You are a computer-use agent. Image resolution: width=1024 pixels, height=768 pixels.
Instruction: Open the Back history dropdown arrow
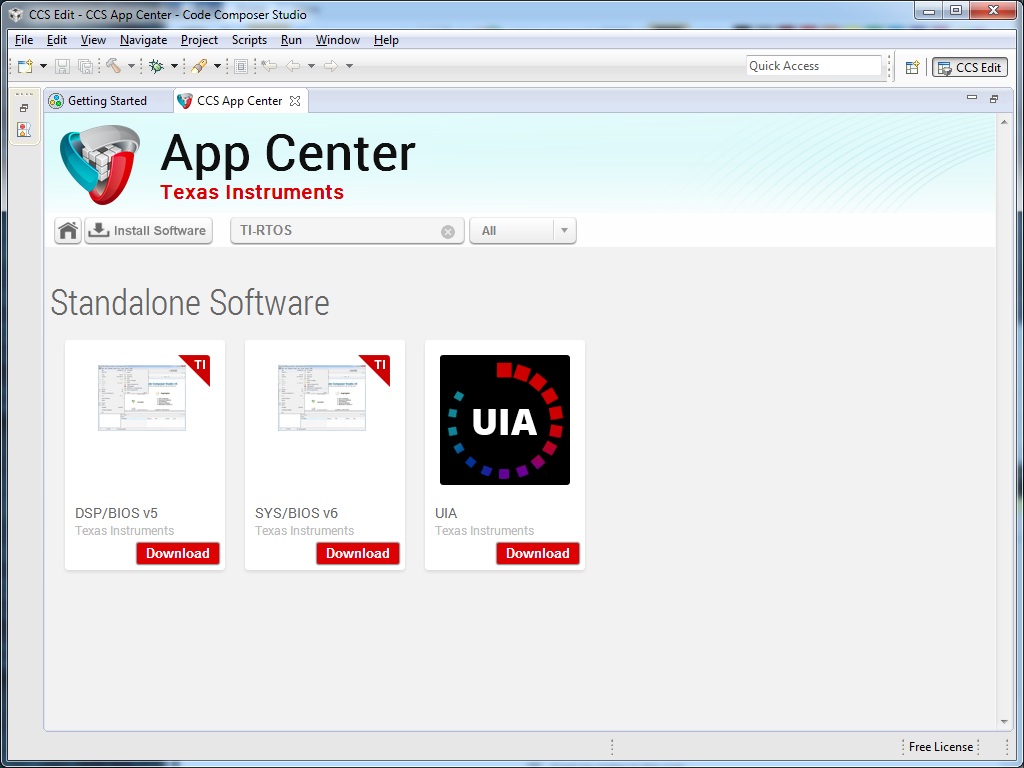click(x=312, y=66)
